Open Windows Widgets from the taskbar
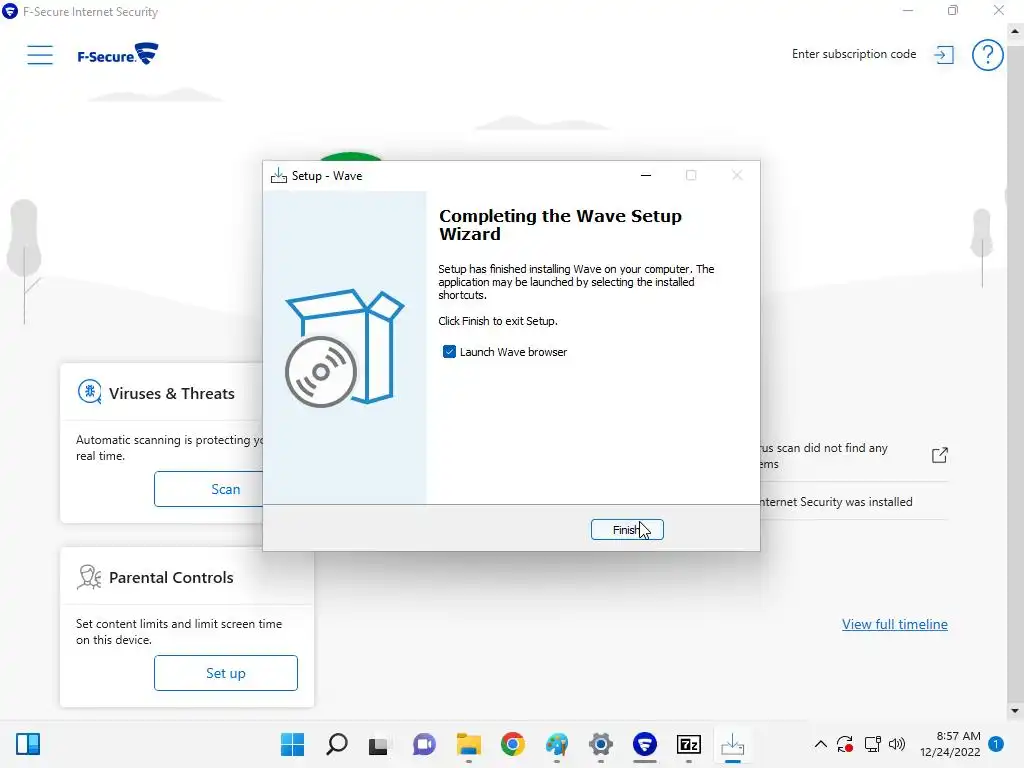 click(28, 744)
